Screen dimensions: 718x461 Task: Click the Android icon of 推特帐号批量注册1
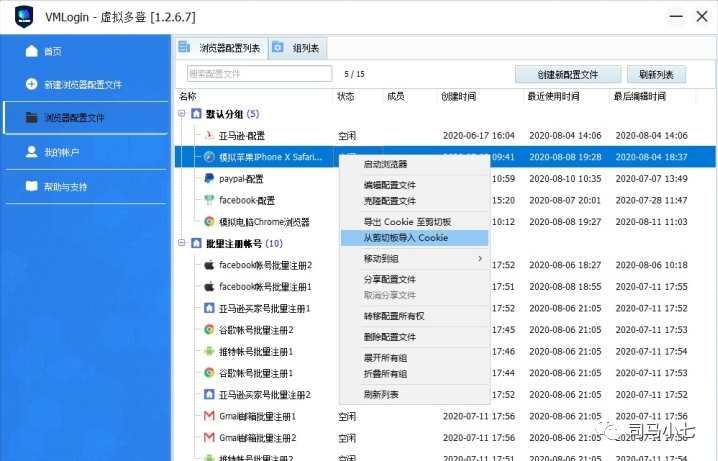209,351
